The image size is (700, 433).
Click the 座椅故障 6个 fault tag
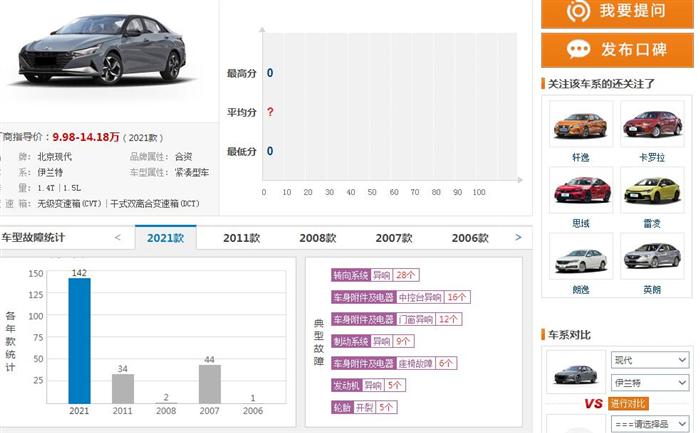click(x=394, y=363)
